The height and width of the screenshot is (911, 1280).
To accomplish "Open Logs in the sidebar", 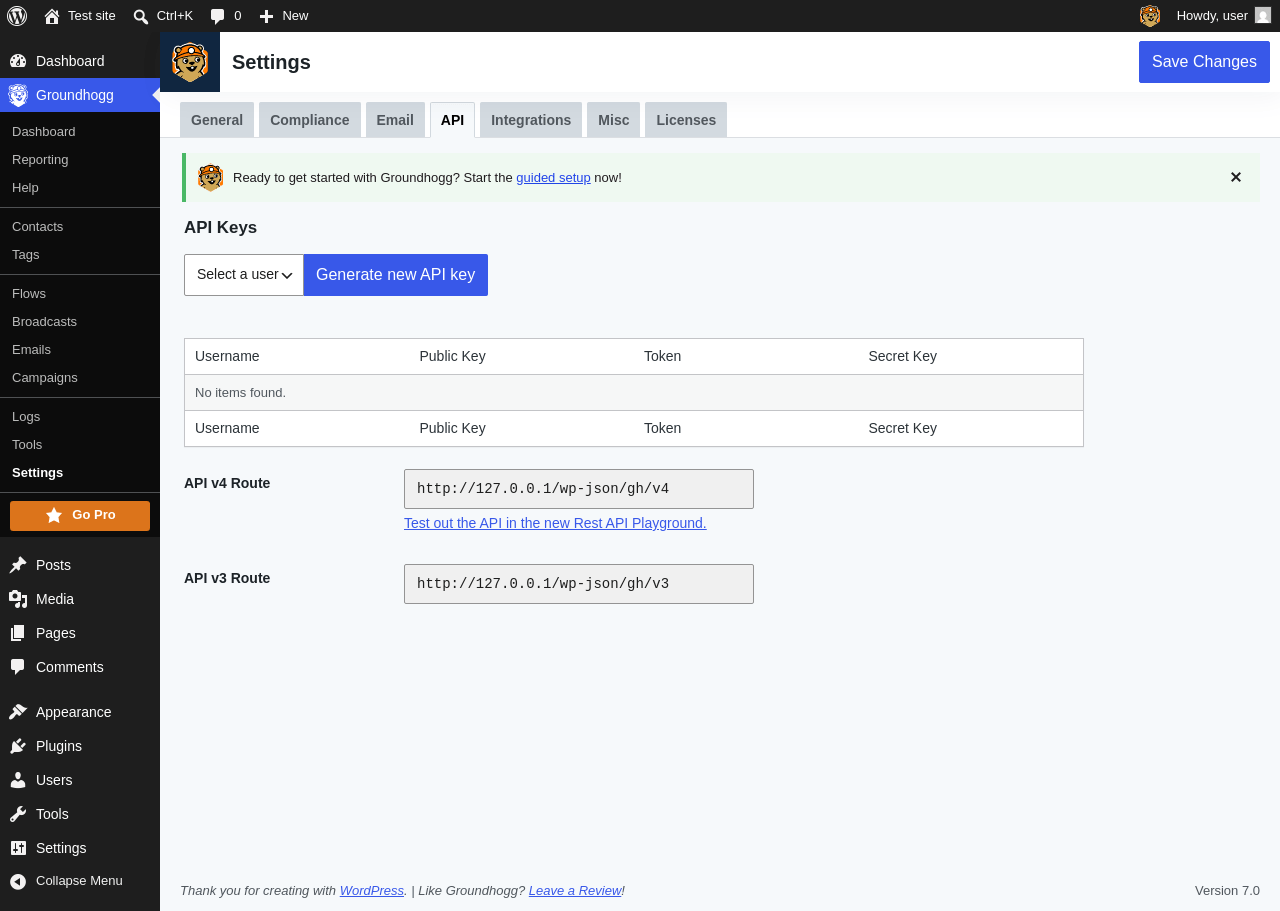I will [26, 417].
